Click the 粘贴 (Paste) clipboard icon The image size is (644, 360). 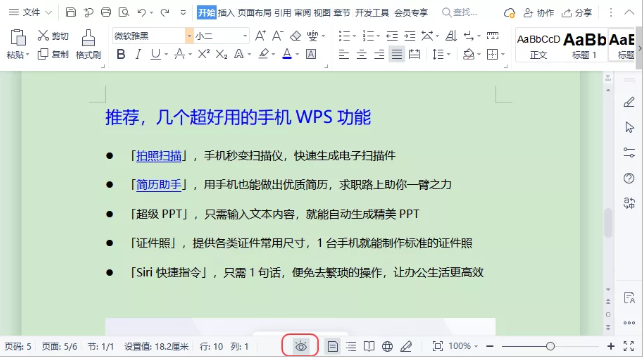[18, 38]
